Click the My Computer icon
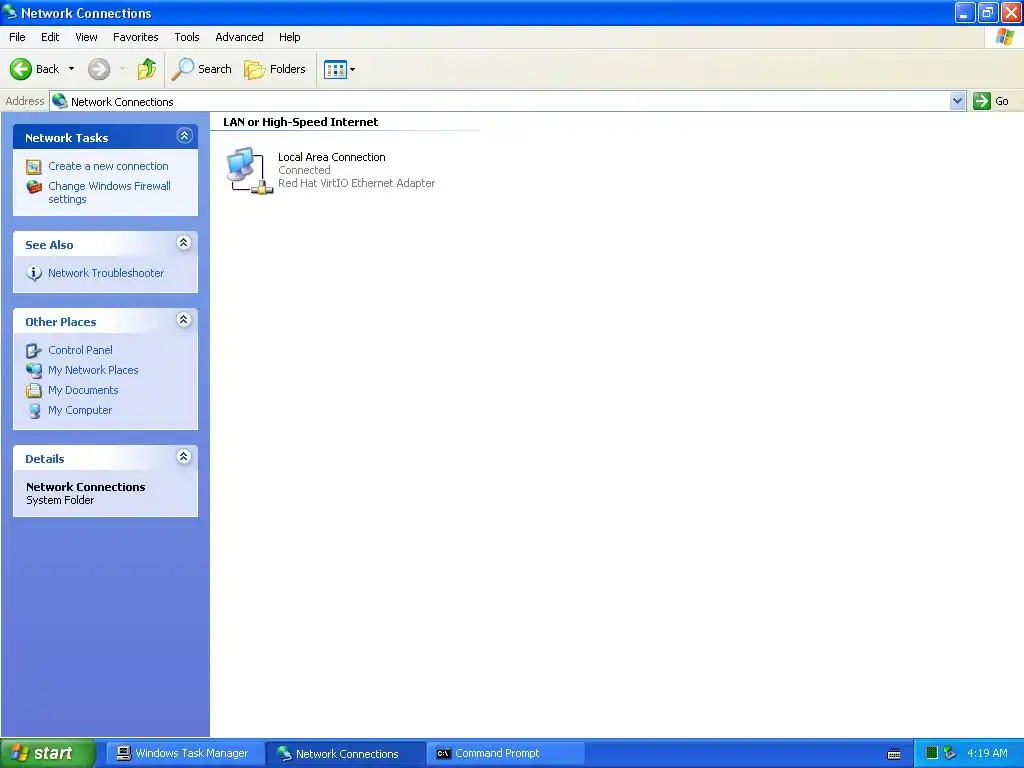Viewport: 1024px width, 768px height. click(34, 411)
